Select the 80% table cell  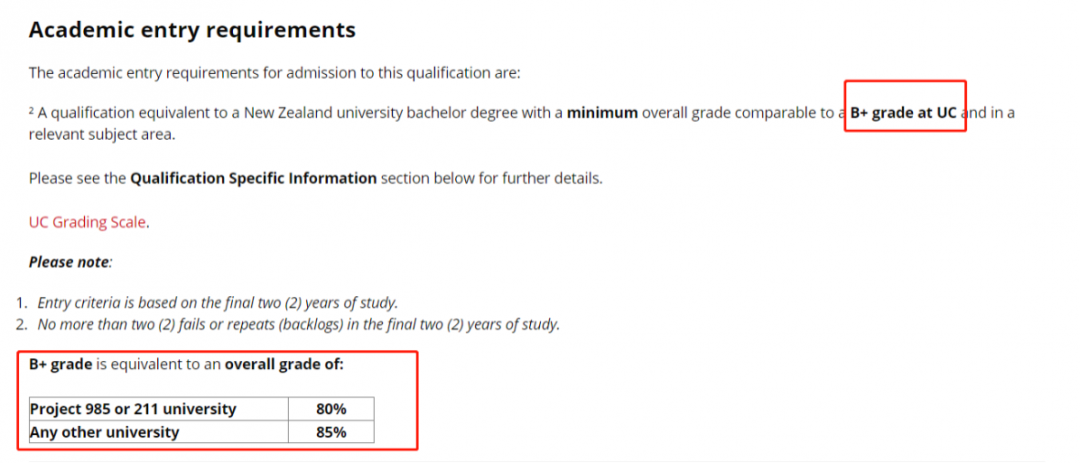331,409
